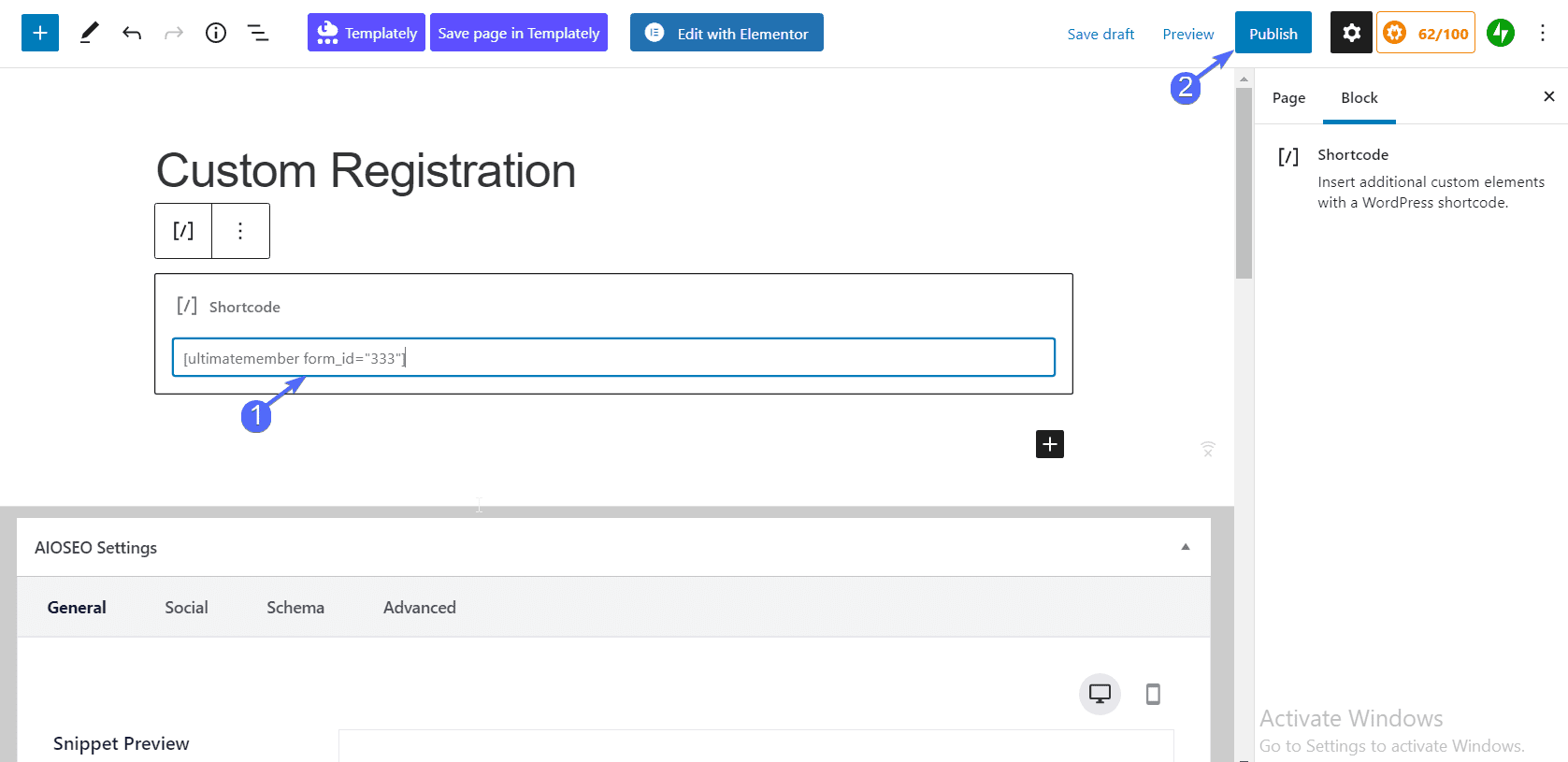The width and height of the screenshot is (1568, 762).
Task: Open the Jetpack green lightning icon
Action: coord(1501,33)
